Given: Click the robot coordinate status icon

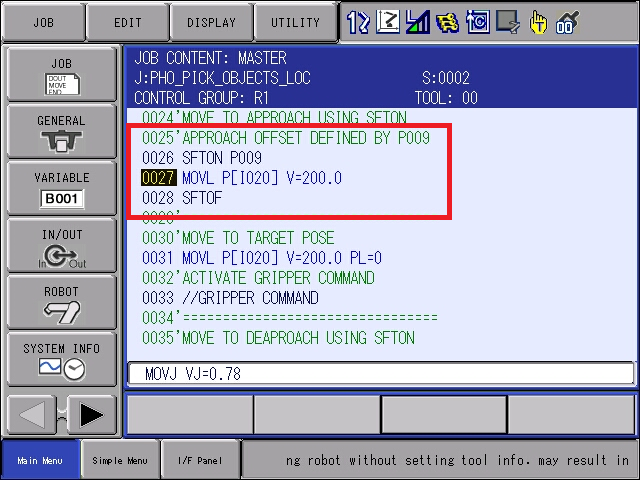Looking at the screenshot, I should click(388, 22).
